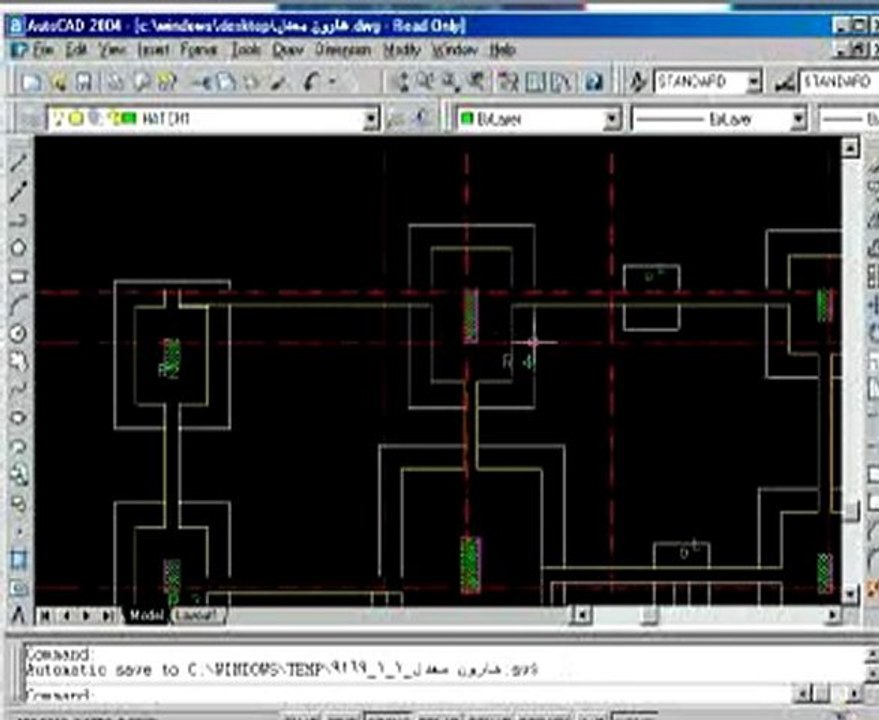The width and height of the screenshot is (879, 720).
Task: Open the Tool Palettes icon
Action: [562, 82]
